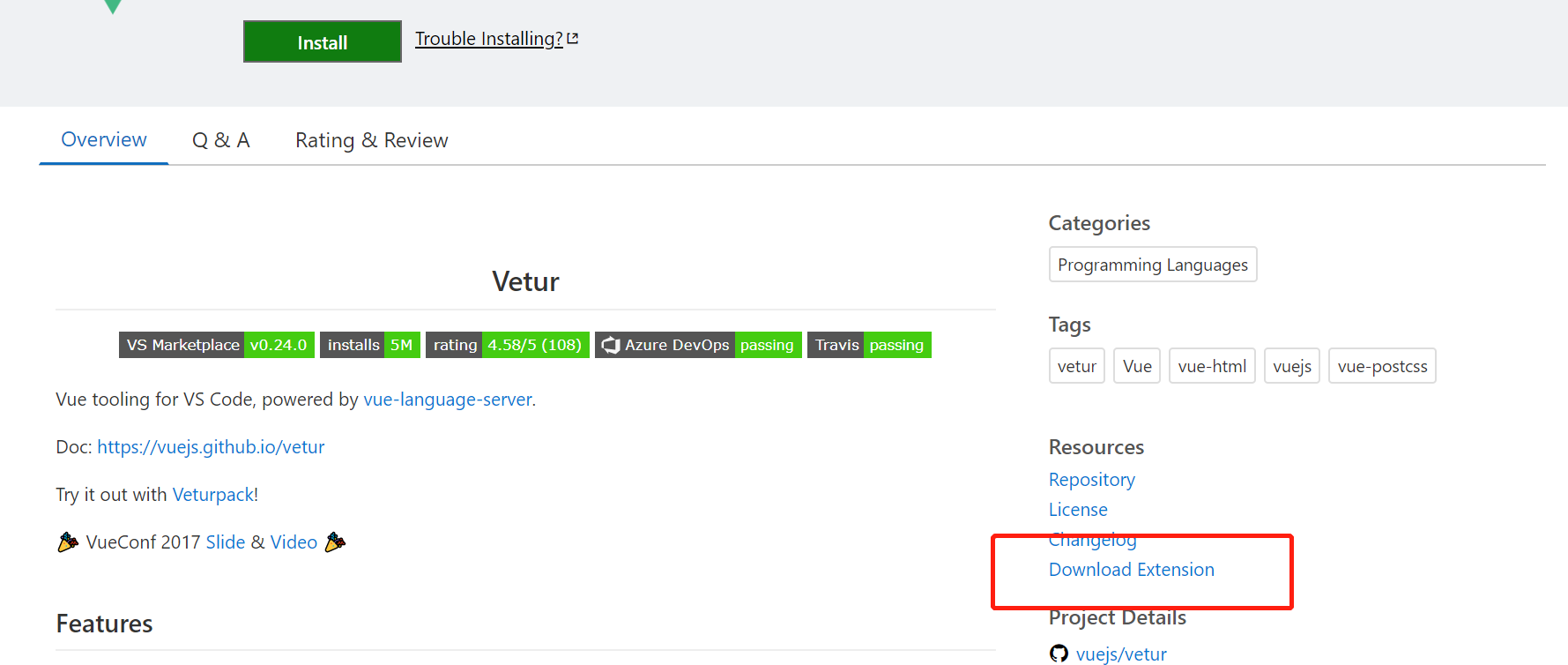Click the green Install button
Viewport: 1568px width, 665px height.
coord(323,41)
